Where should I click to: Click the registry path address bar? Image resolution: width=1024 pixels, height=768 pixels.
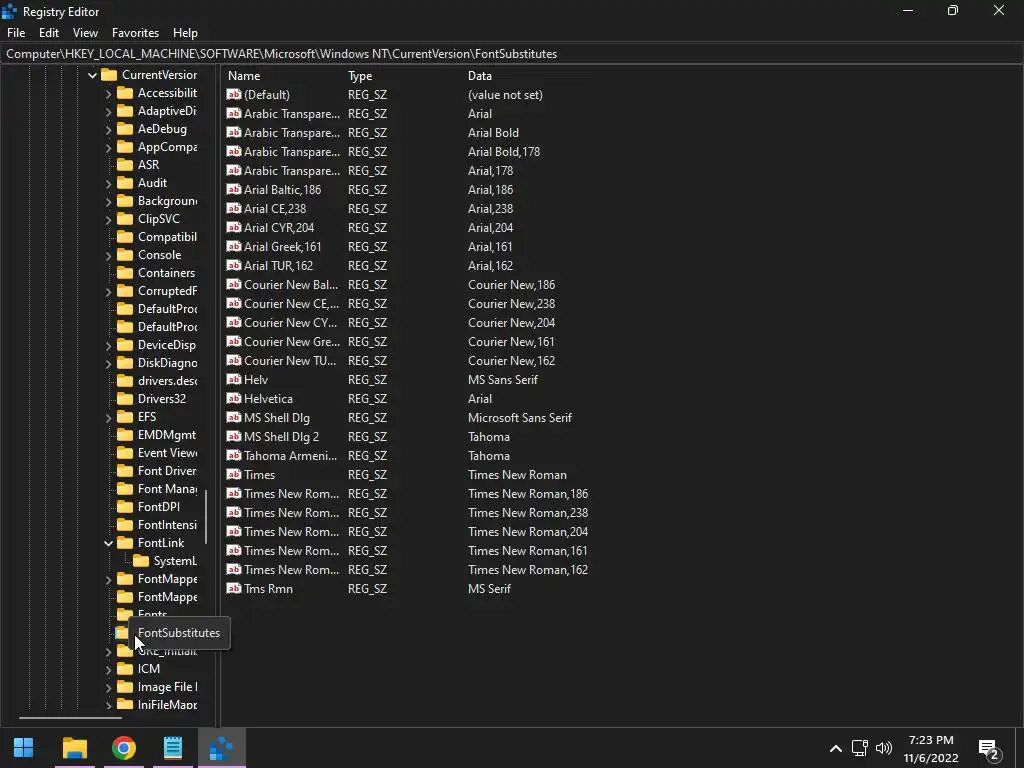512,54
